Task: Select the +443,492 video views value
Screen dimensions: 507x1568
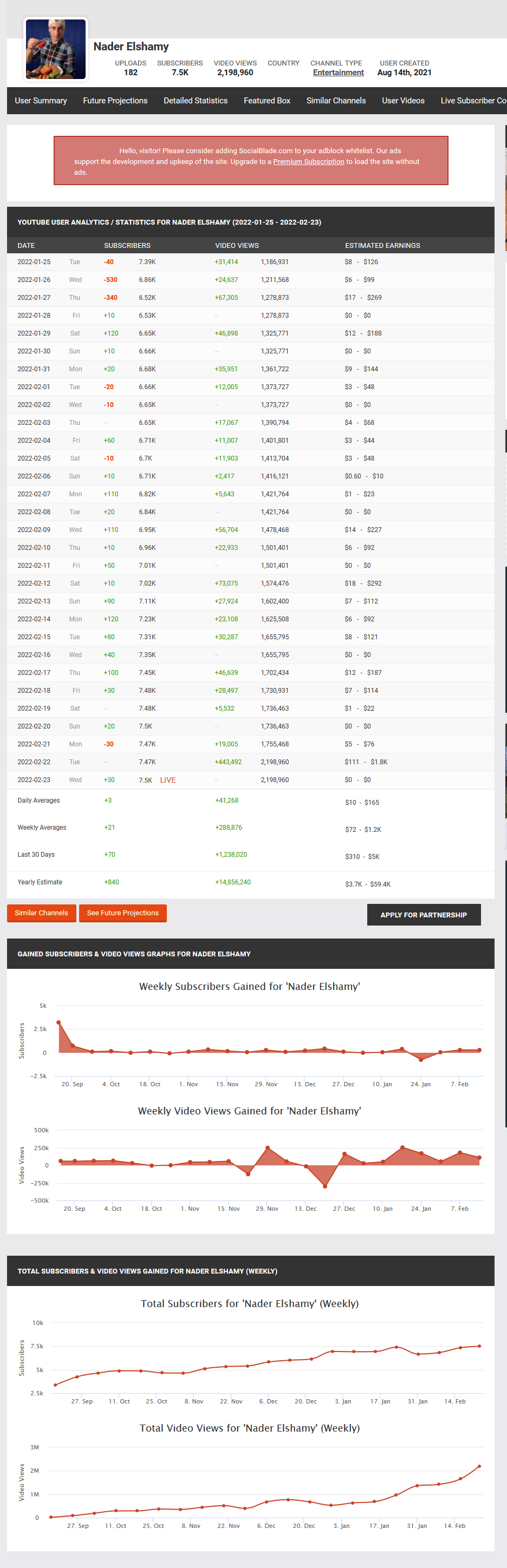Action: (228, 762)
